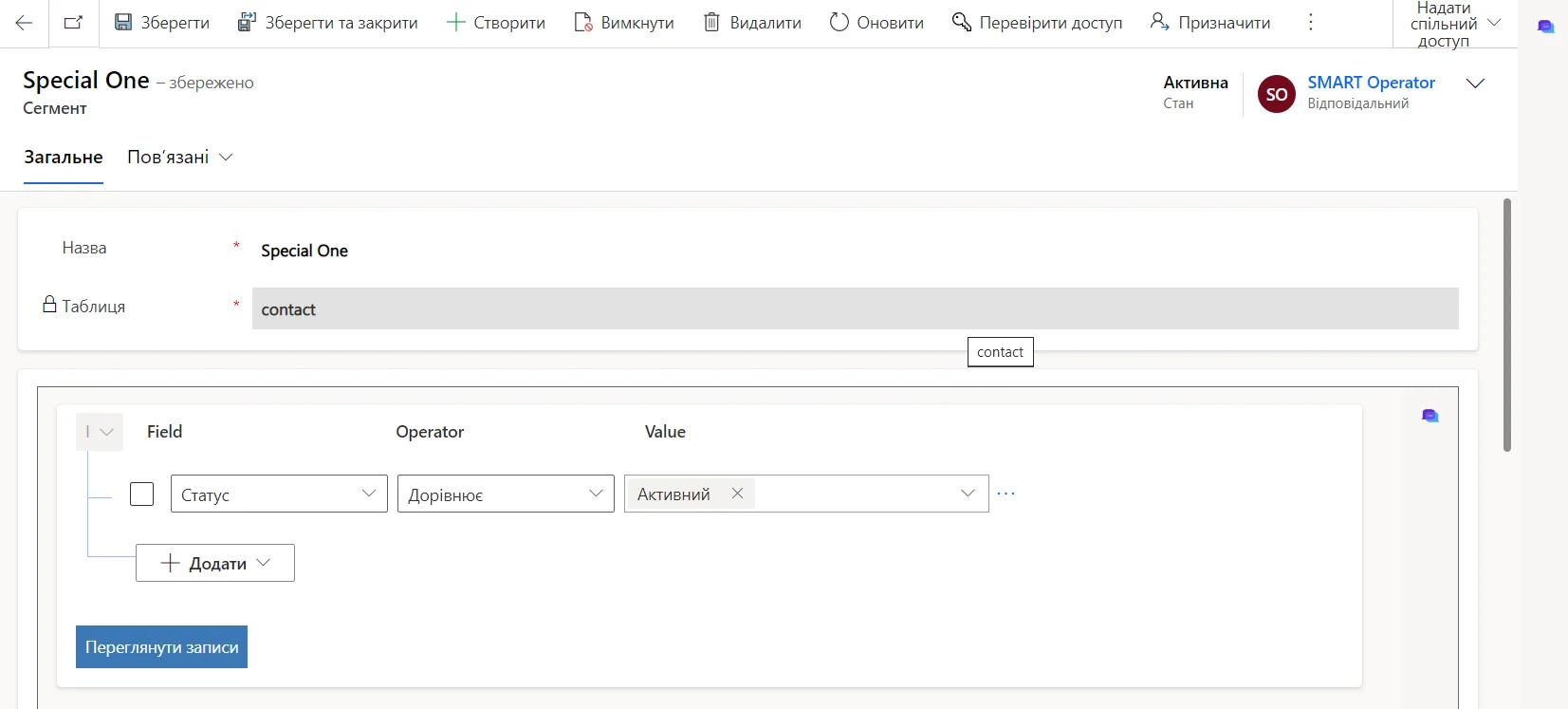Open Надати спільний доступ dropdown

[1455, 24]
